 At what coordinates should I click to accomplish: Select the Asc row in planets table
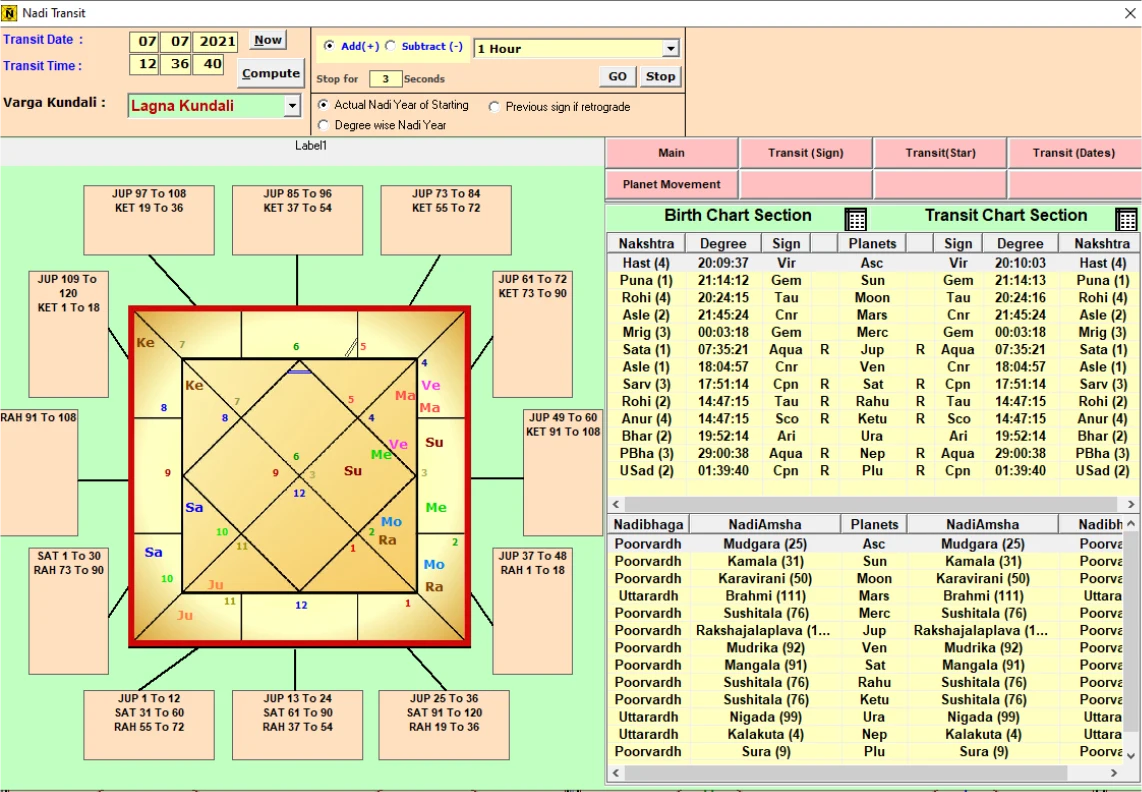(x=873, y=263)
